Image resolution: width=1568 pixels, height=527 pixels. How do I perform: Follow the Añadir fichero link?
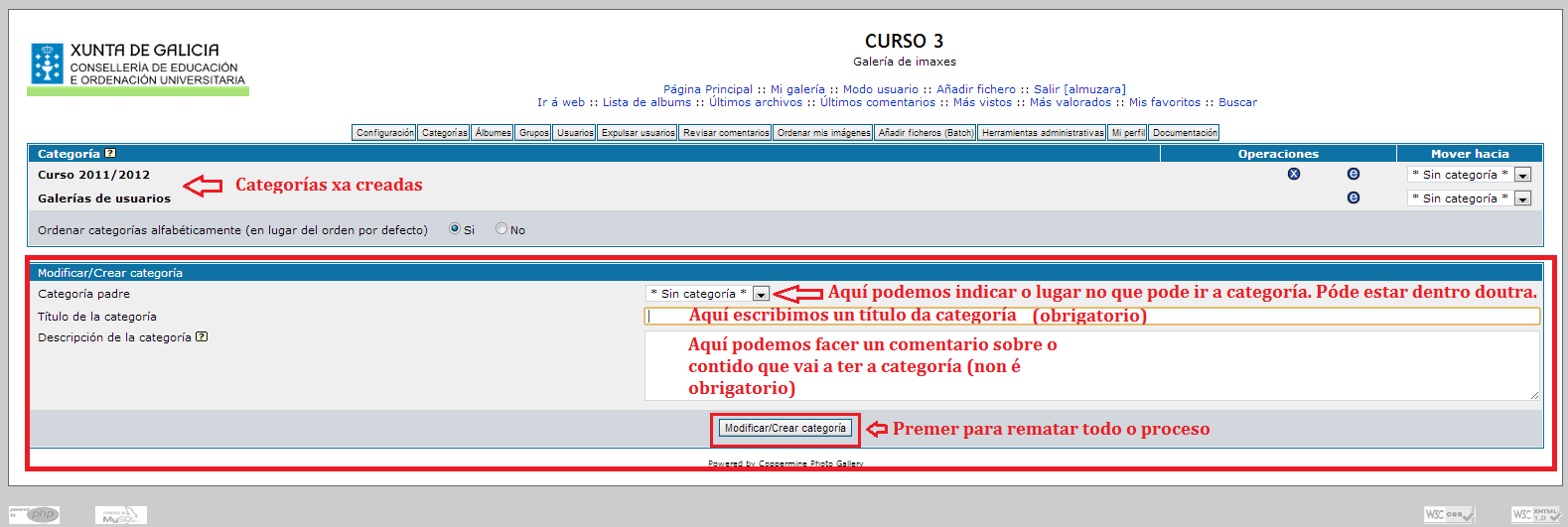click(x=975, y=89)
